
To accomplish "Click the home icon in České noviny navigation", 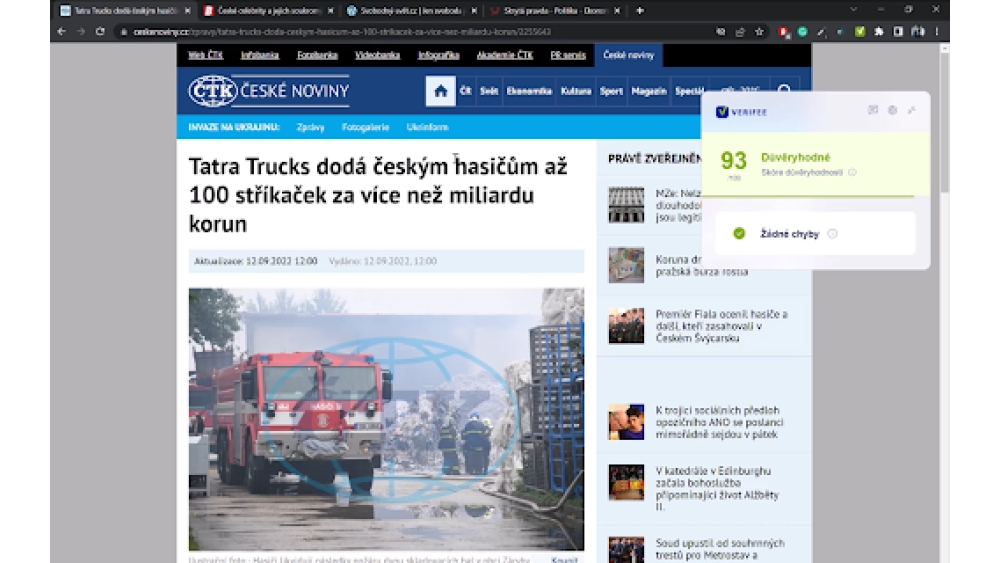I will pyautogui.click(x=440, y=91).
